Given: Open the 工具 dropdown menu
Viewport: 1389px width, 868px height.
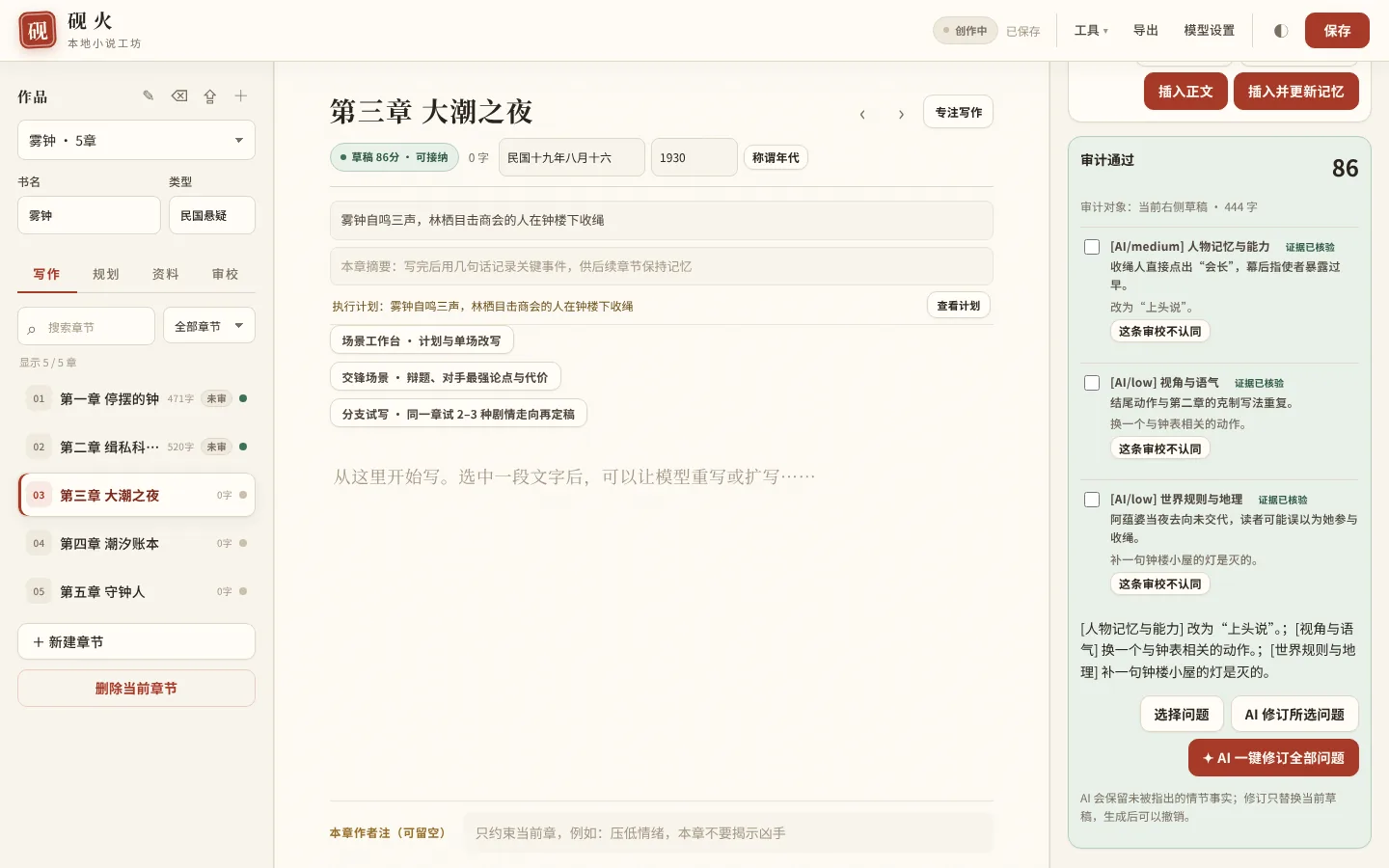Looking at the screenshot, I should [1091, 31].
